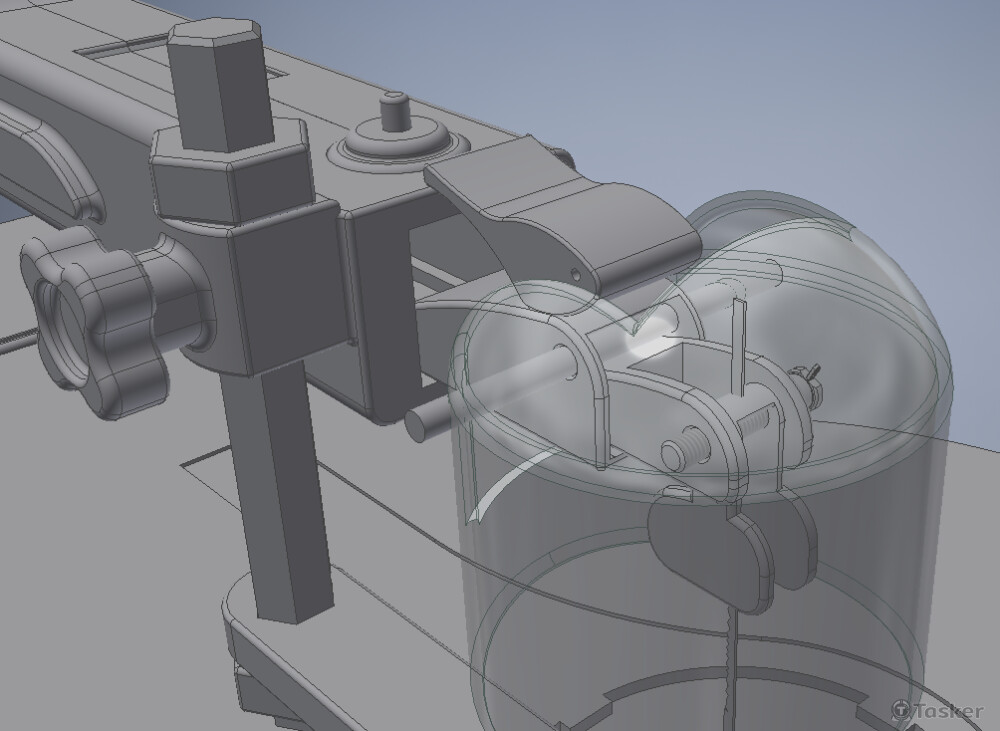This screenshot has width=1000, height=731.
Task: Select the rod end protruding from dome
Action: click(x=423, y=421)
